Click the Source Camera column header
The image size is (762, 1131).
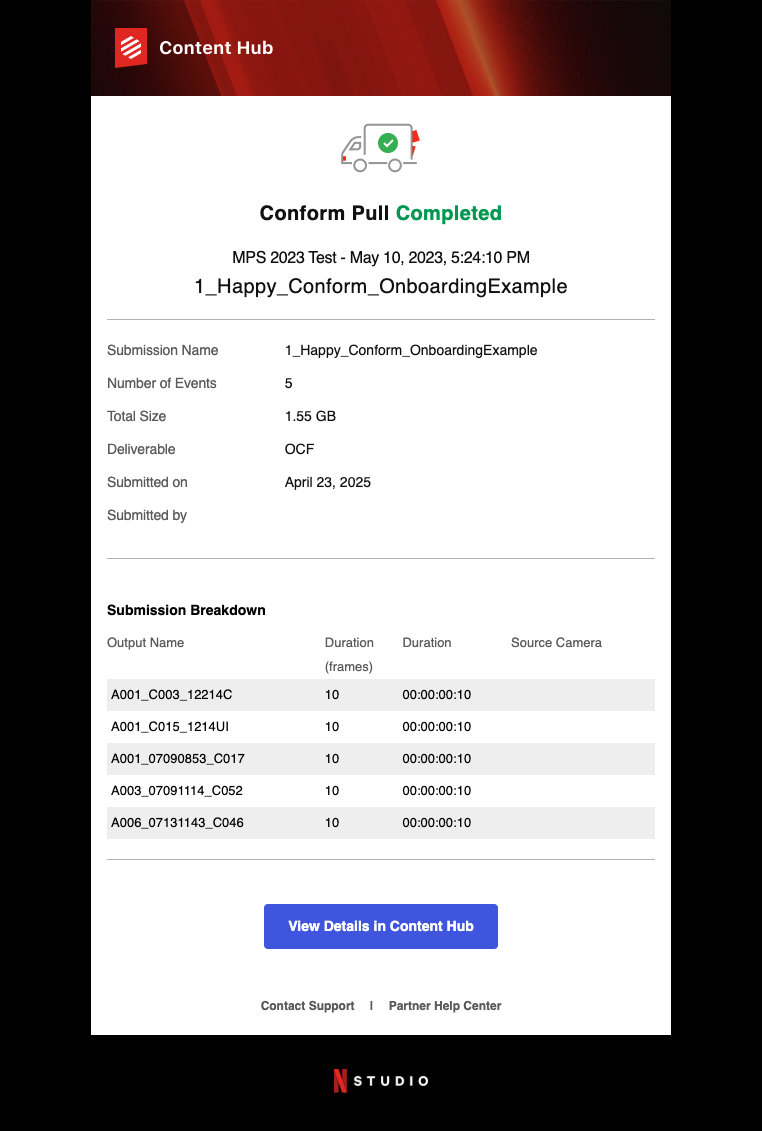tap(556, 643)
